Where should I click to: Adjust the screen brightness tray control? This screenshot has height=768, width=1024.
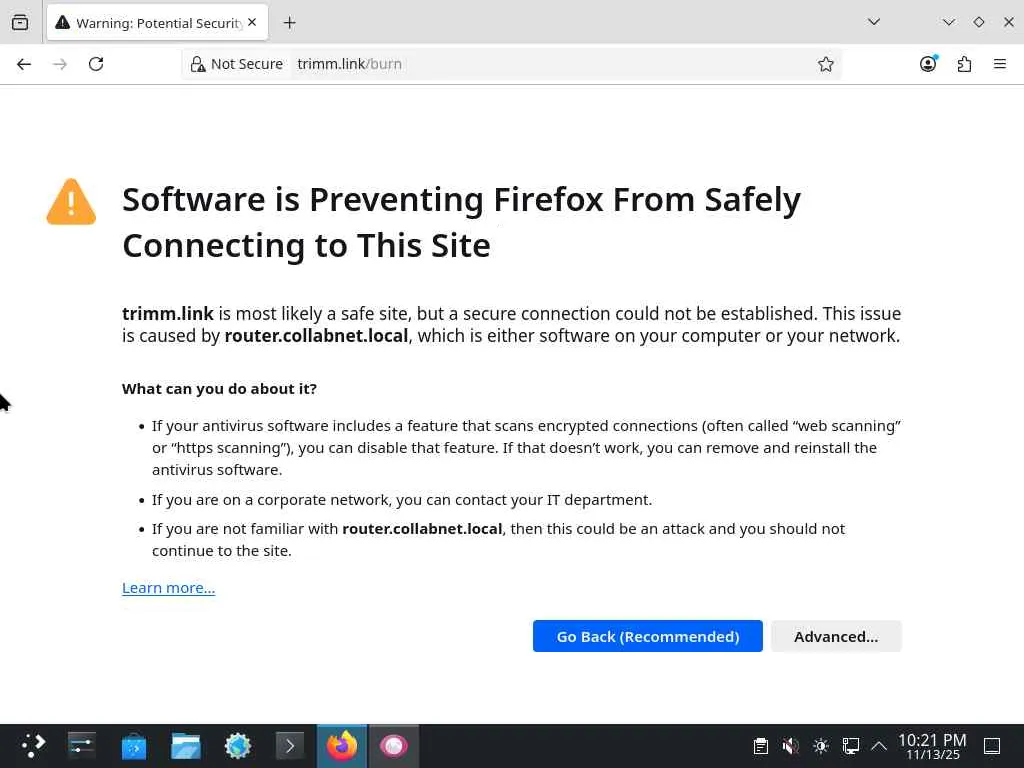click(821, 746)
